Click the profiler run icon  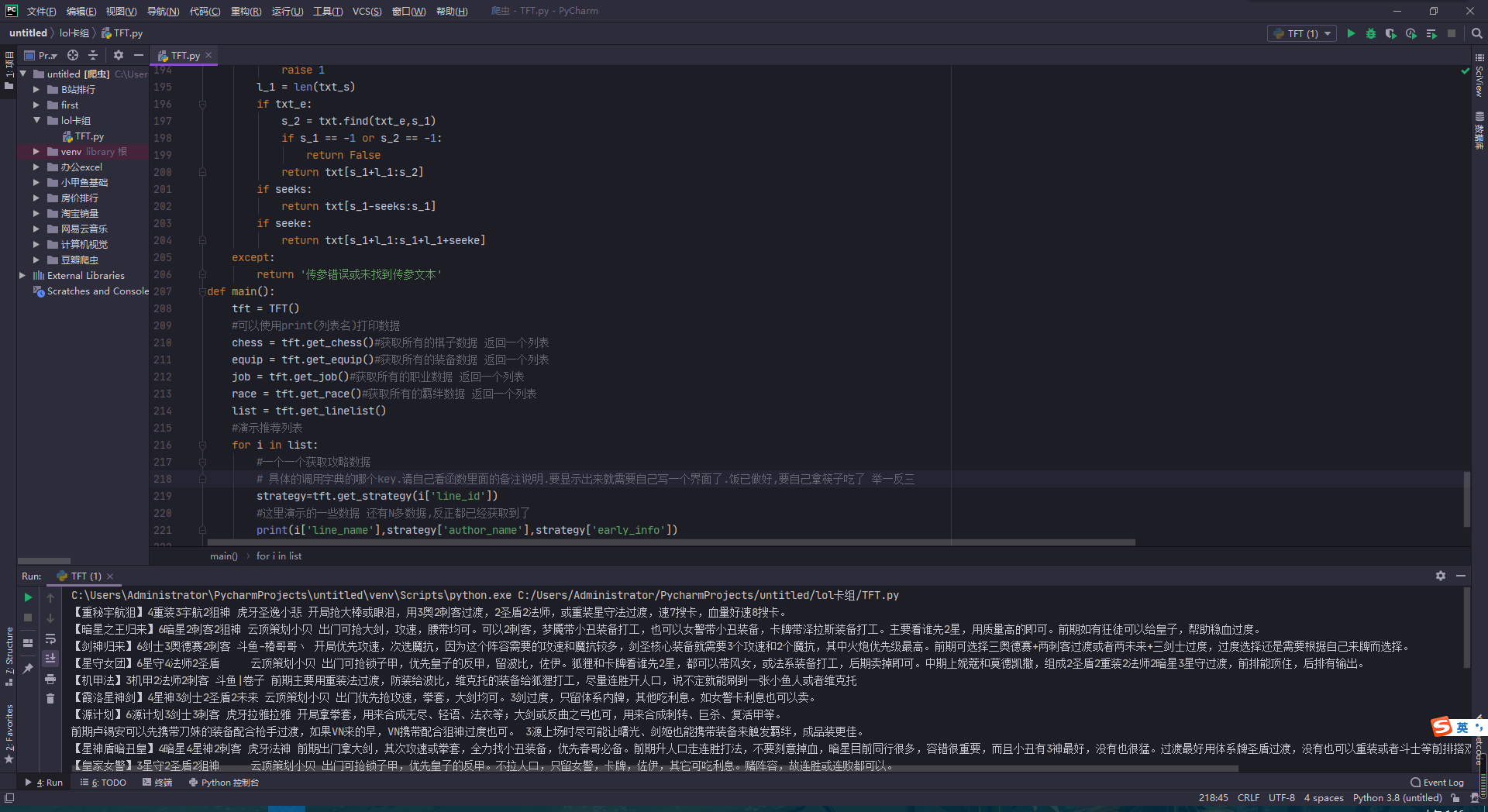click(x=1410, y=33)
